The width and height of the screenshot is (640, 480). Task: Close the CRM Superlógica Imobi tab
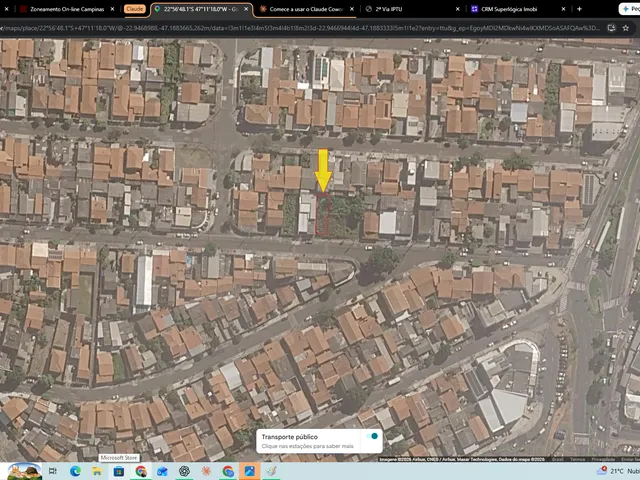563,9
